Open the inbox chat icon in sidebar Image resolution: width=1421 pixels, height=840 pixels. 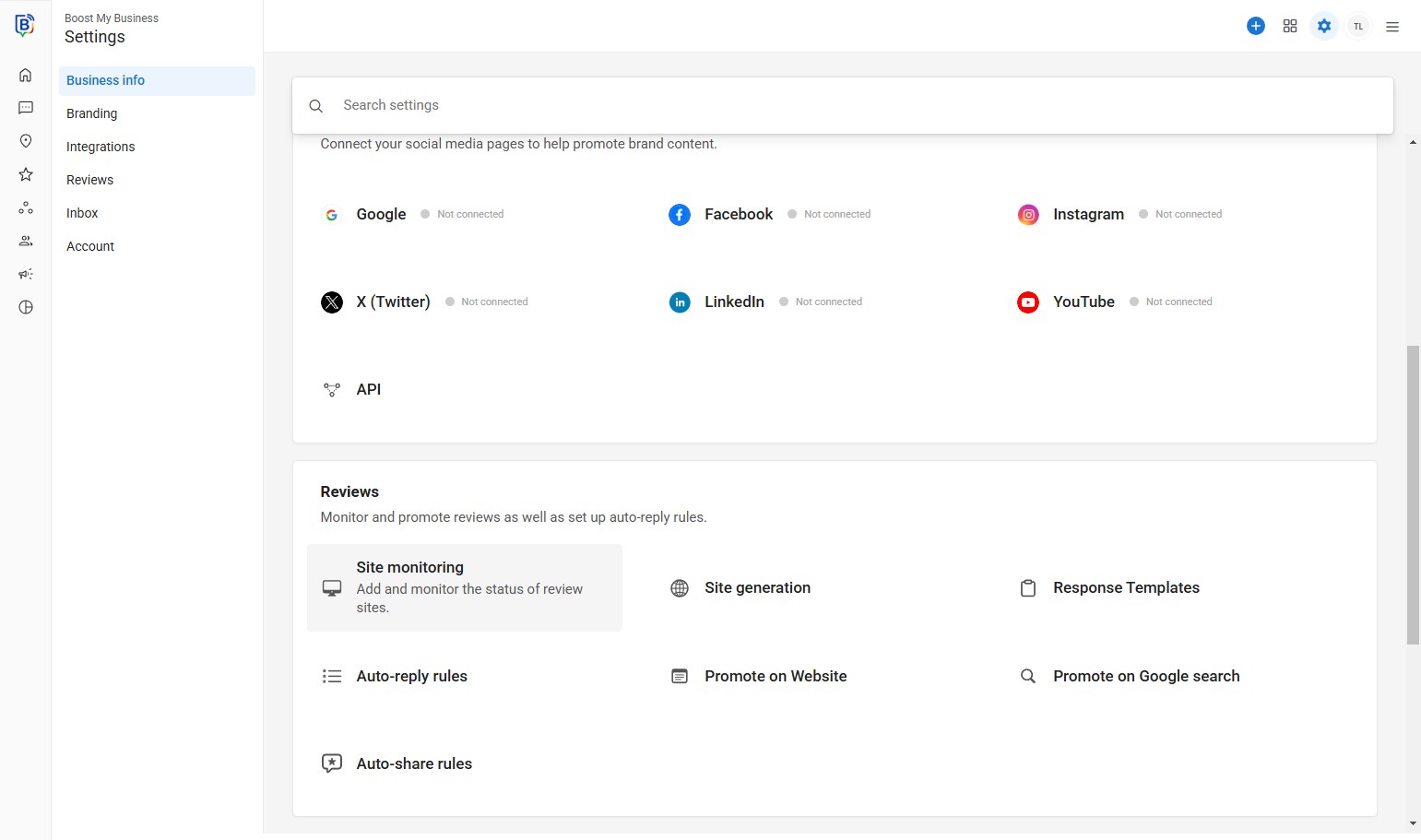[26, 108]
